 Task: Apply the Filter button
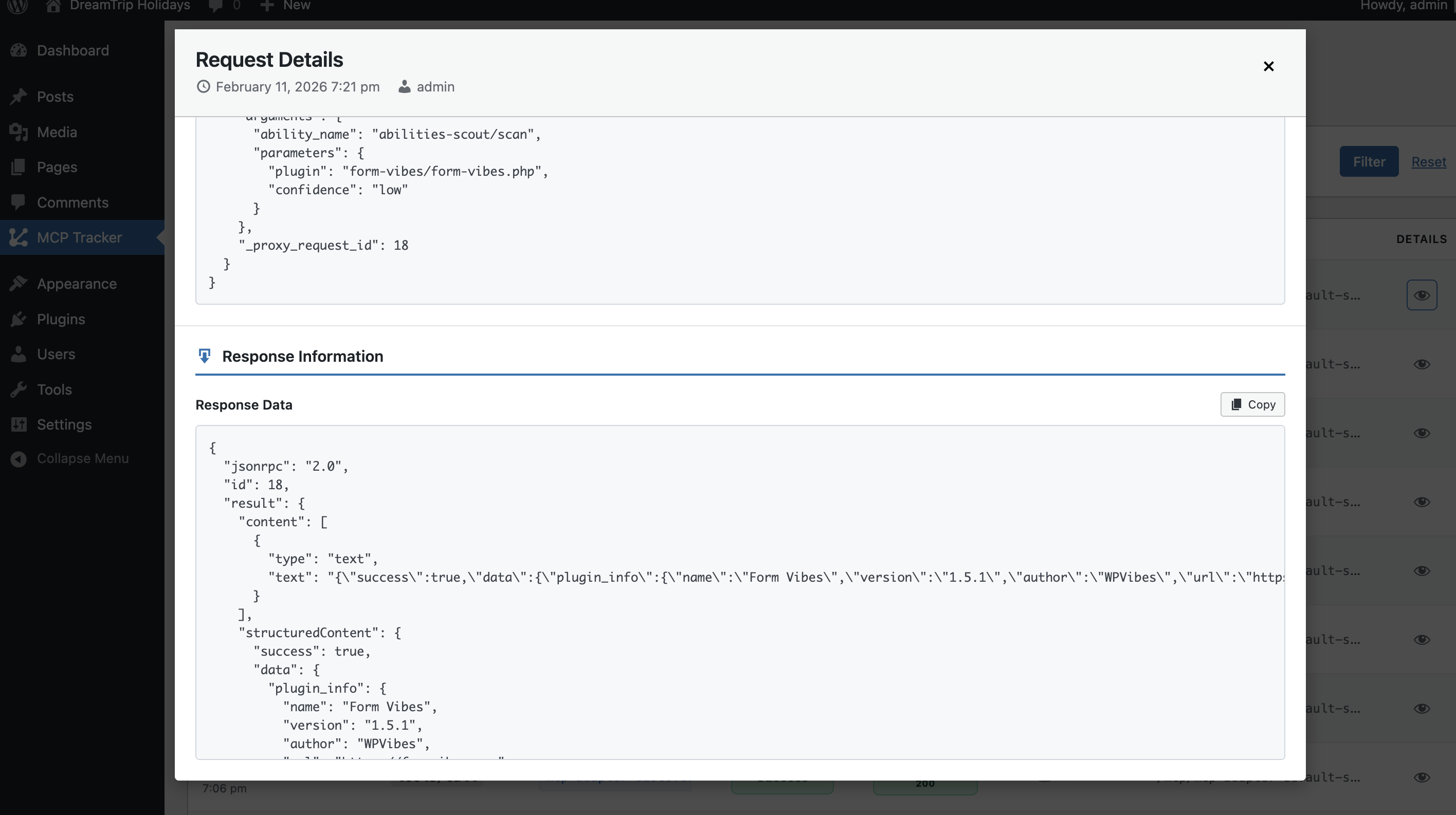(x=1369, y=161)
